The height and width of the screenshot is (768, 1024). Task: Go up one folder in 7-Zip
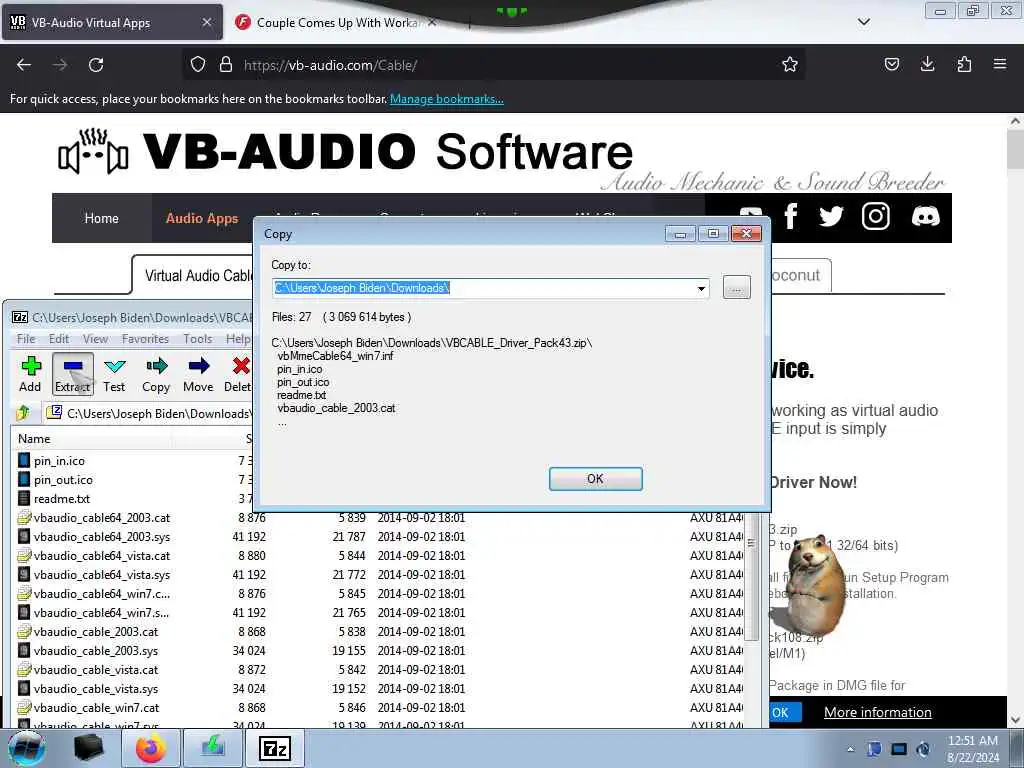click(x=24, y=413)
